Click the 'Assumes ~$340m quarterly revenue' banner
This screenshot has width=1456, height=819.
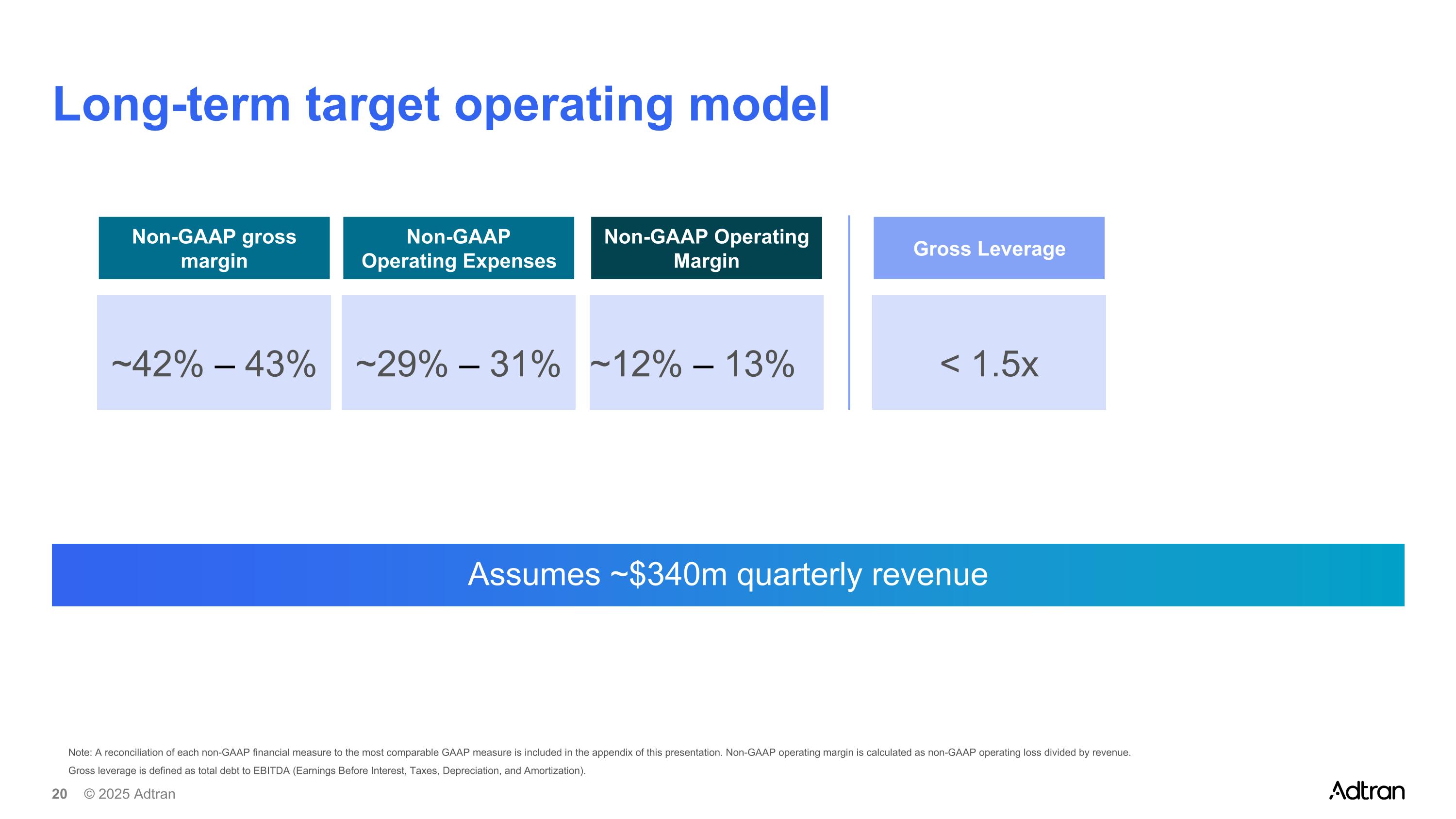[x=728, y=575]
